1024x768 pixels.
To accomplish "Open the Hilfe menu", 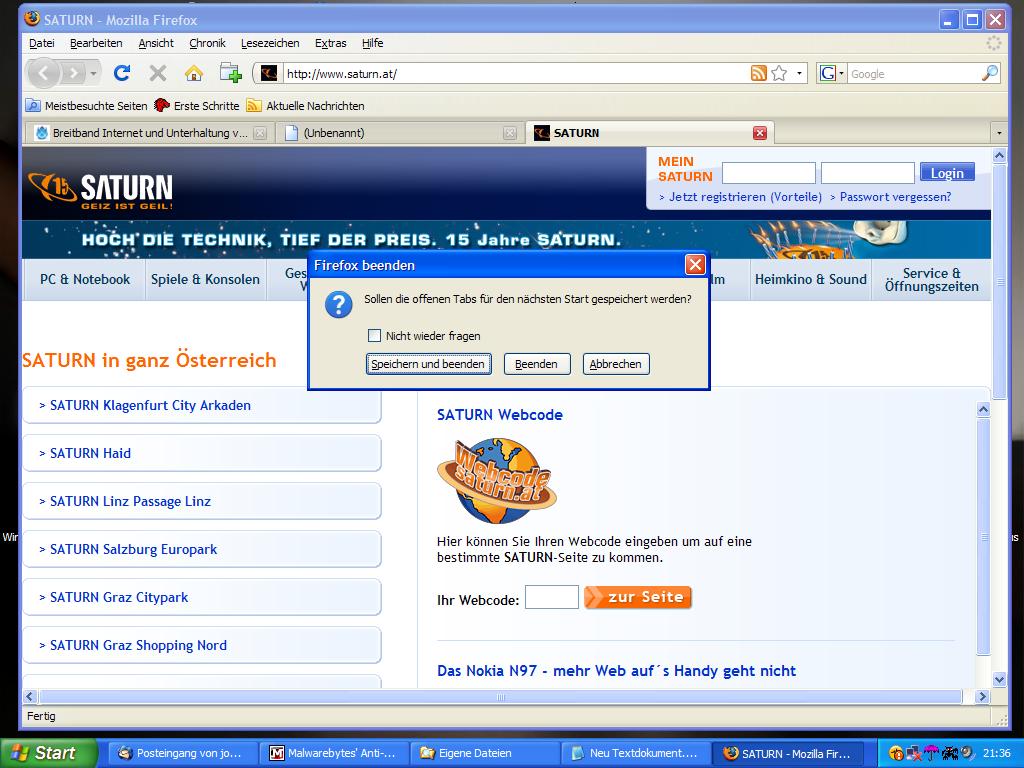I will [x=372, y=43].
